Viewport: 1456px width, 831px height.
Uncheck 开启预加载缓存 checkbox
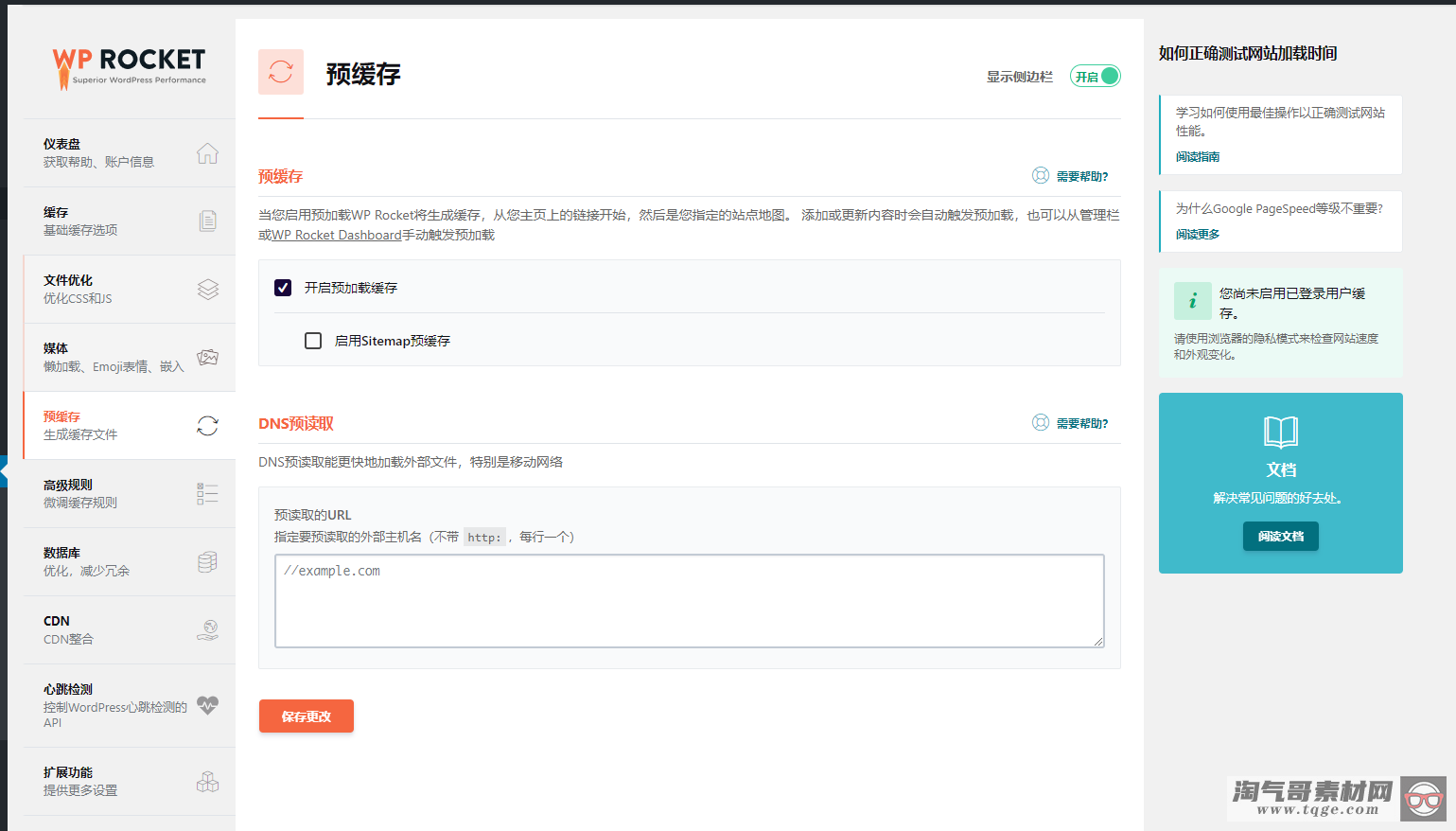(x=283, y=287)
